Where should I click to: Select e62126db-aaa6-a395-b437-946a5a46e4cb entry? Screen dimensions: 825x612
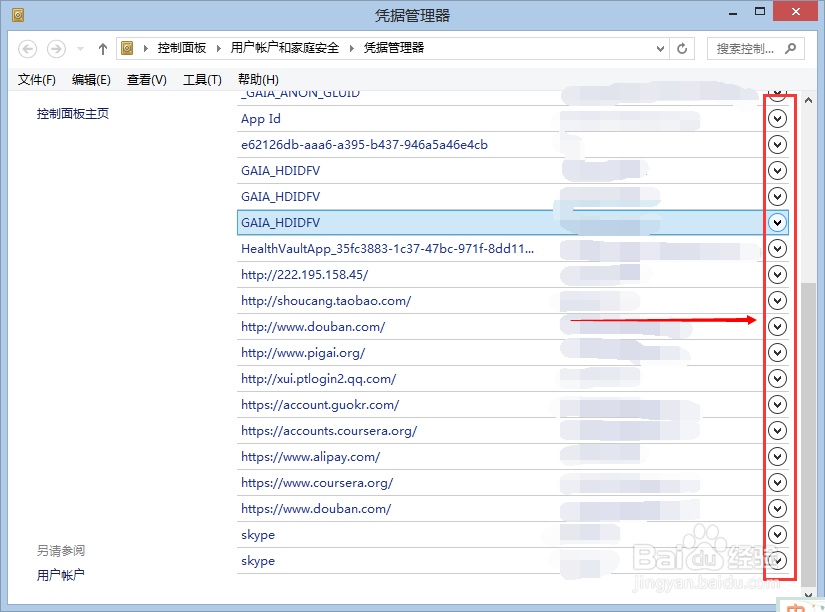(512, 145)
